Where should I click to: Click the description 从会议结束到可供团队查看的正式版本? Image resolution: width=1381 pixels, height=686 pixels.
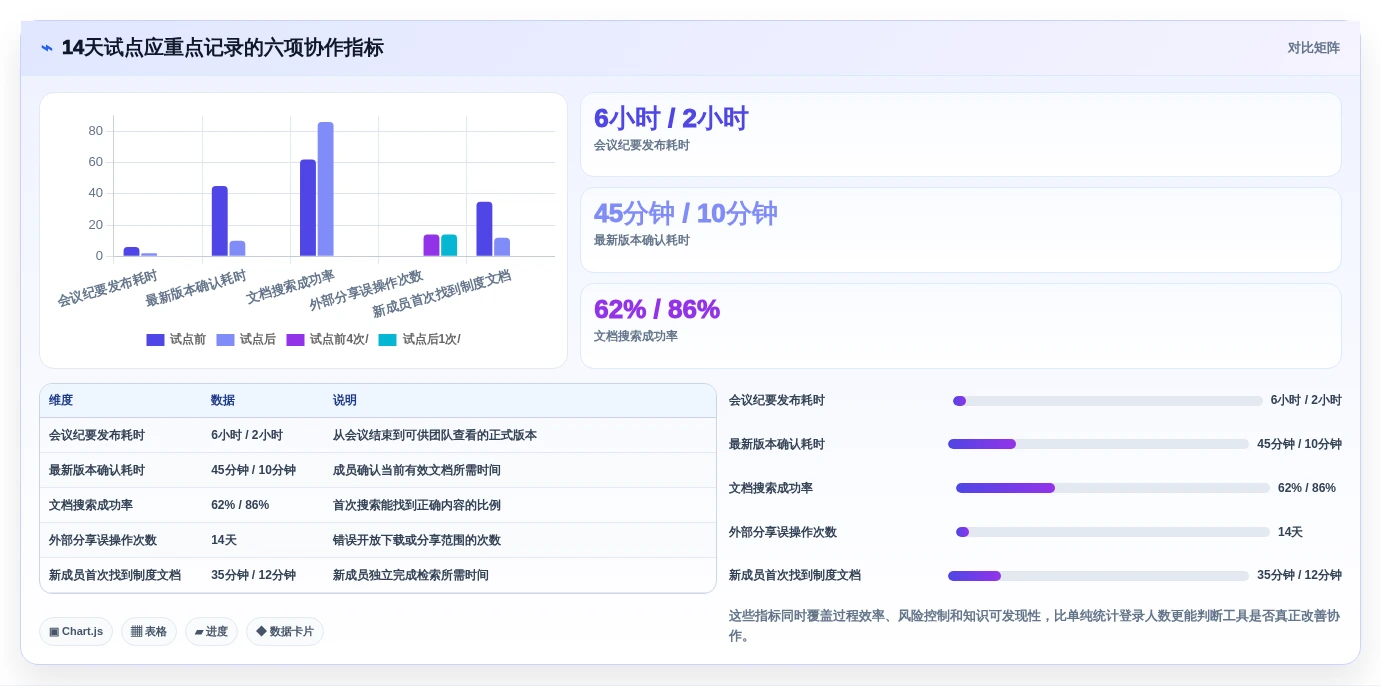pyautogui.click(x=435, y=435)
